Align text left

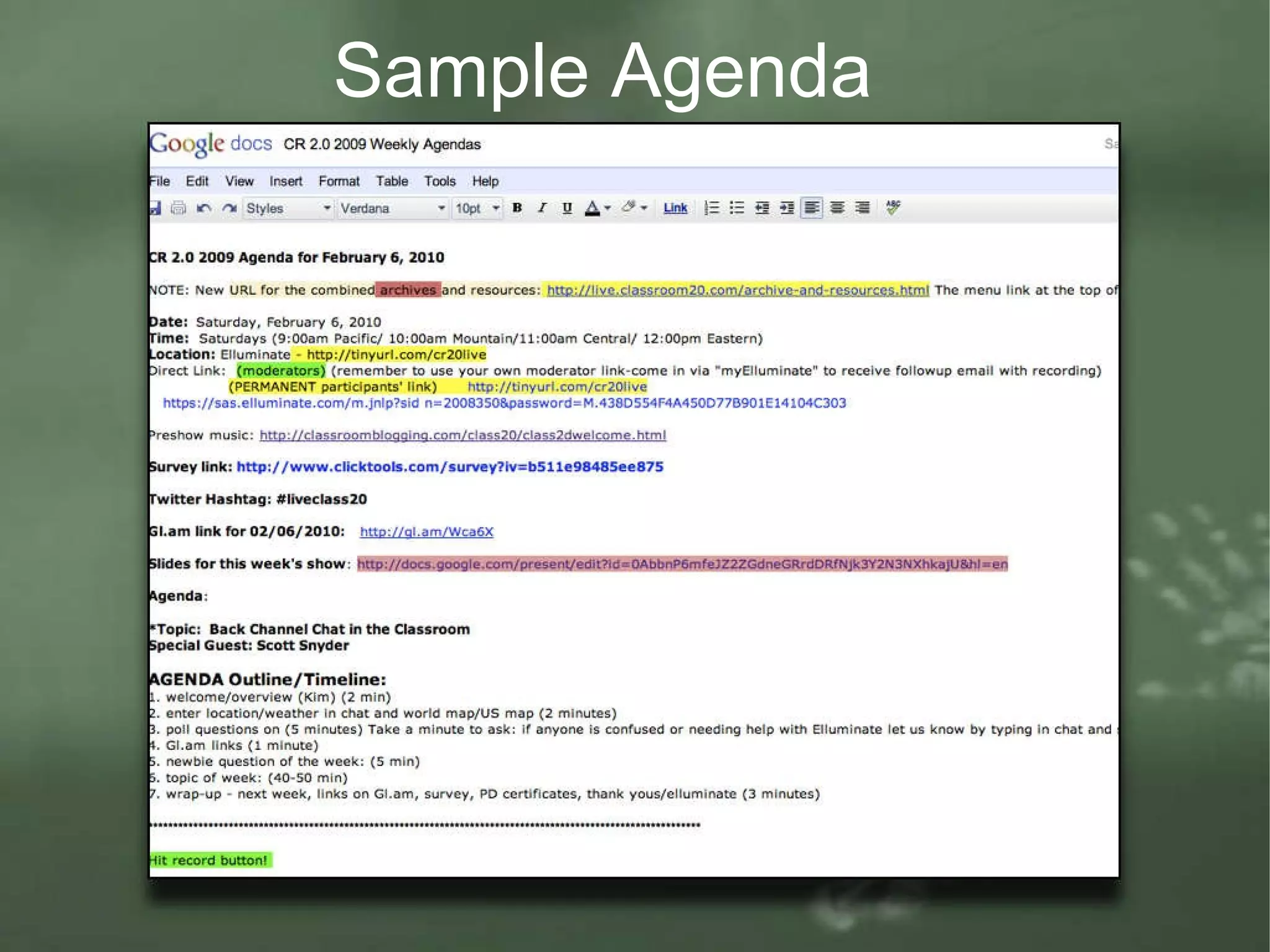click(x=812, y=208)
